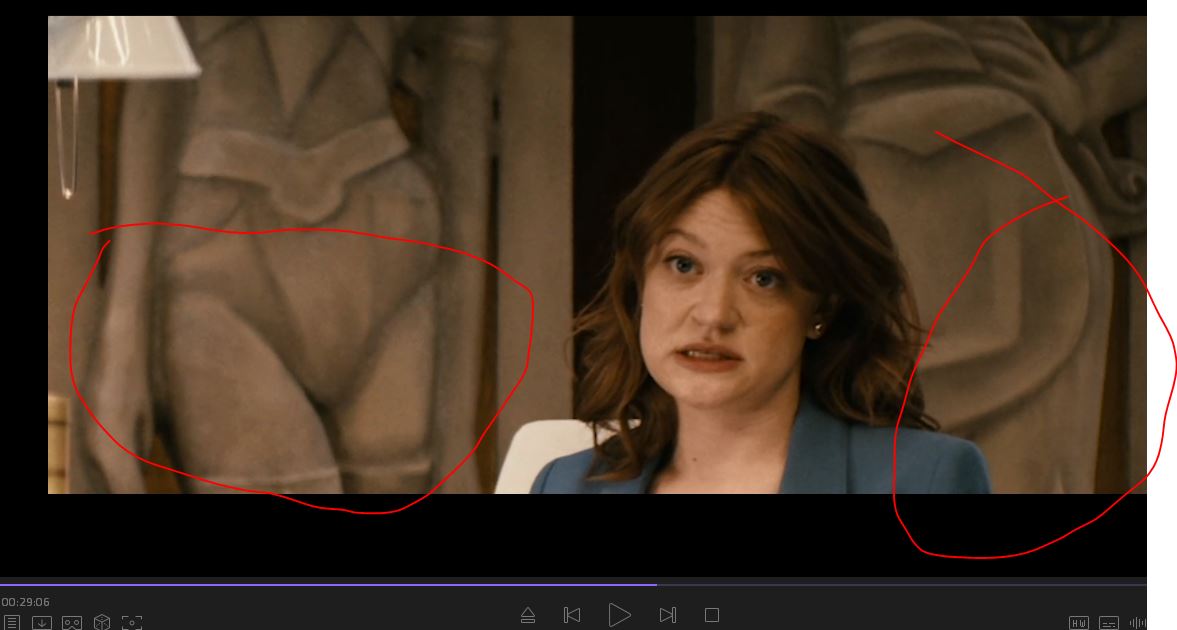Click the unplayed portion of the seek bar
The image size is (1177, 630).
[900, 584]
